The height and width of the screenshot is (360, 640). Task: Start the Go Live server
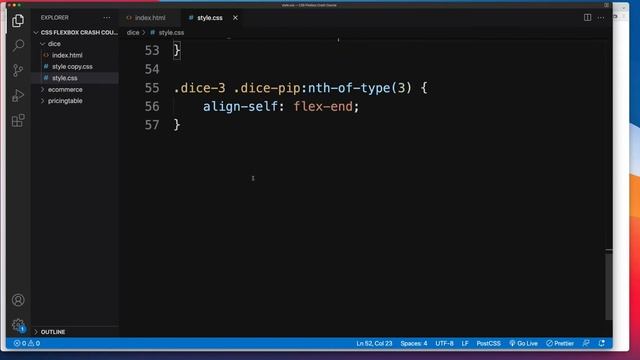[x=523, y=343]
